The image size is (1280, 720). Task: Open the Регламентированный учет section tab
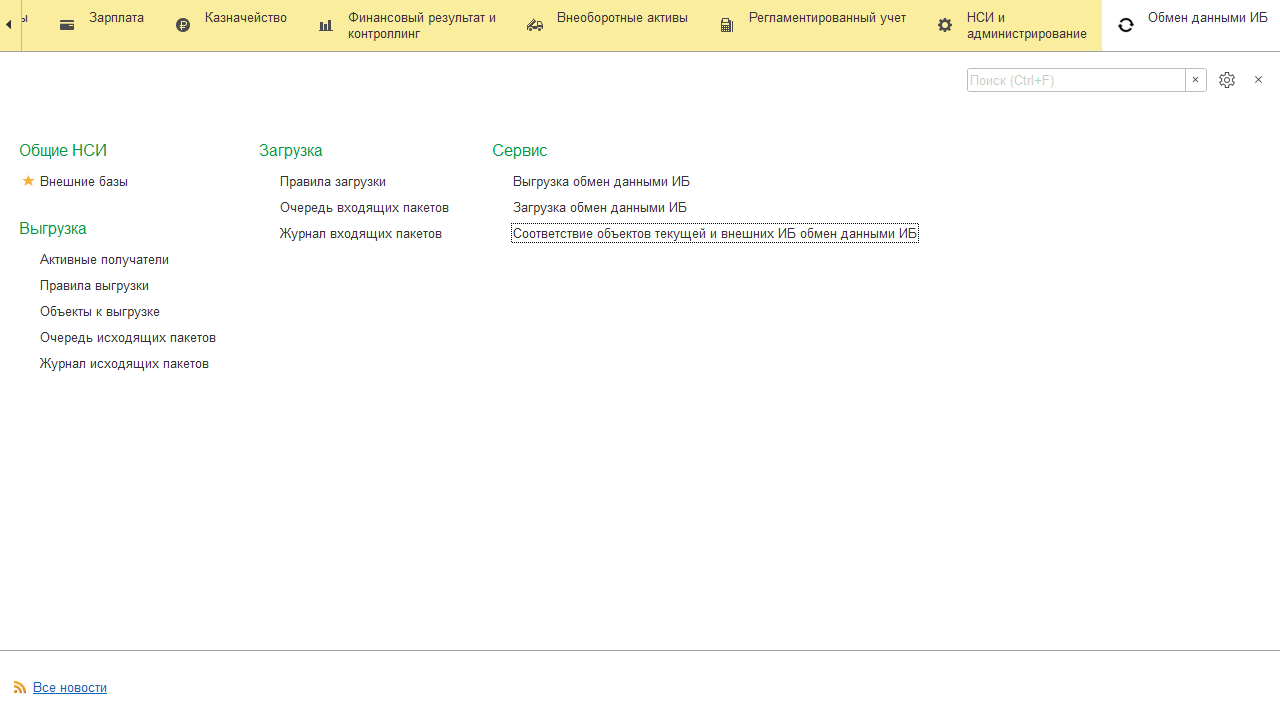pos(826,18)
